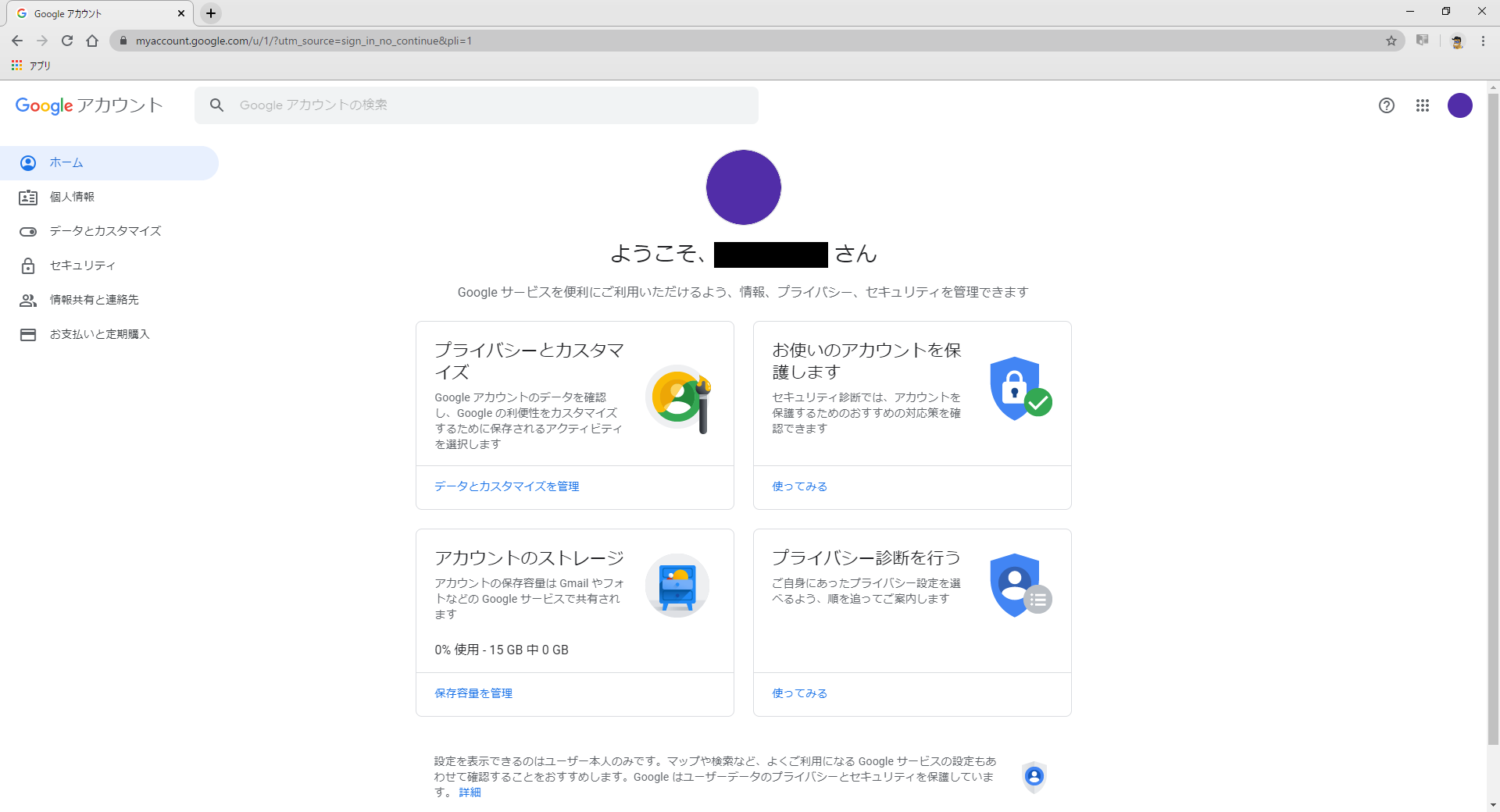This screenshot has width=1500, height=812.
Task: Open Chrome three-dot menu
Action: click(1483, 41)
